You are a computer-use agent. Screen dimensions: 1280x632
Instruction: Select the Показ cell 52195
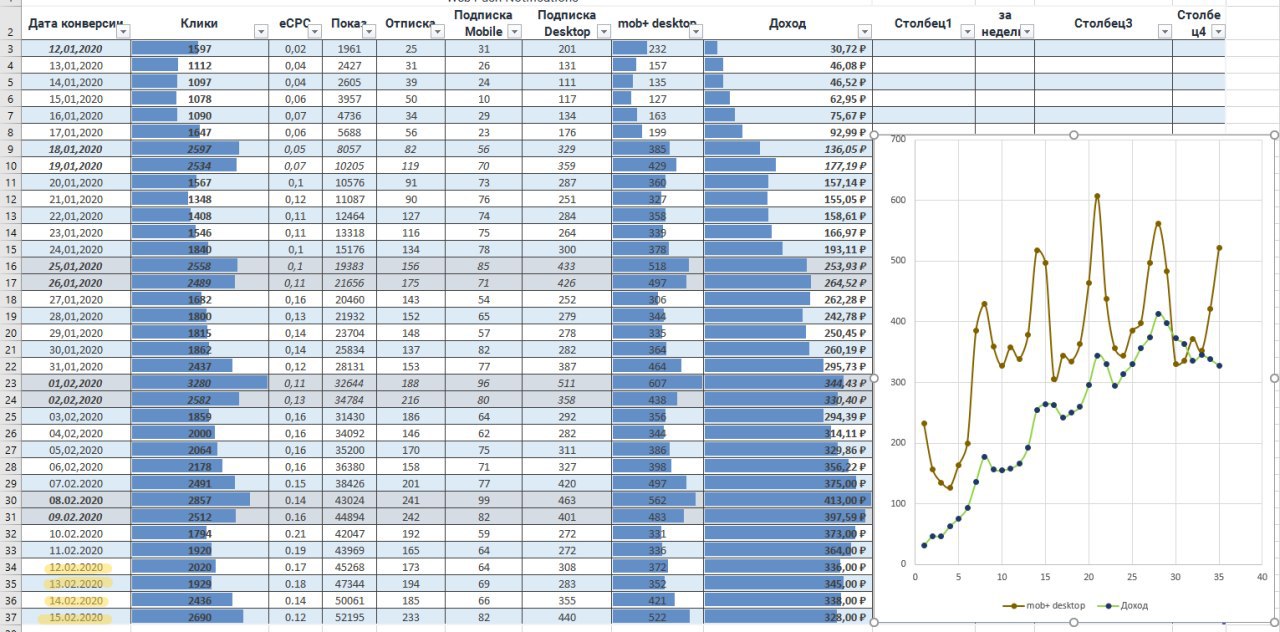[x=349, y=617]
